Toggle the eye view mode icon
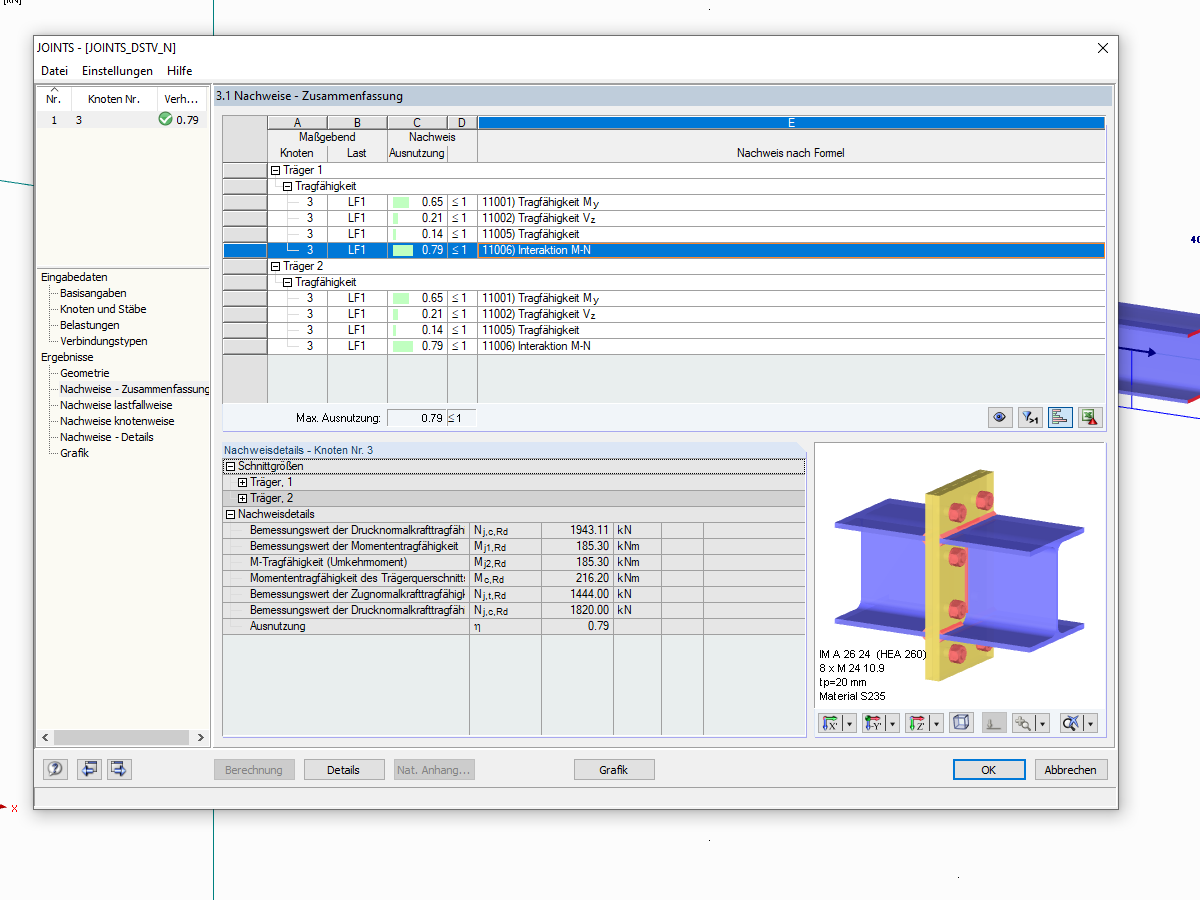This screenshot has height=900, width=1200. (x=999, y=418)
